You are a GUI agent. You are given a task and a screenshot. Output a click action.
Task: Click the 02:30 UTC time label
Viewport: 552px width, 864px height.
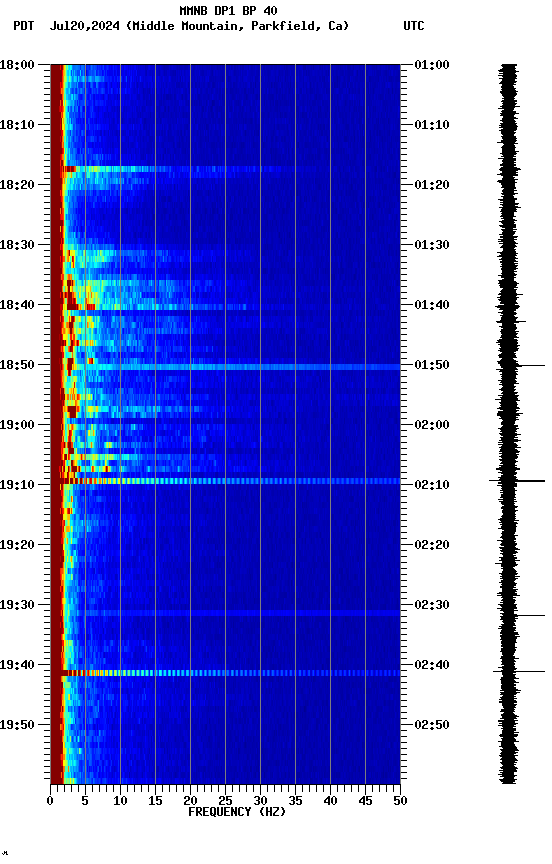432,606
